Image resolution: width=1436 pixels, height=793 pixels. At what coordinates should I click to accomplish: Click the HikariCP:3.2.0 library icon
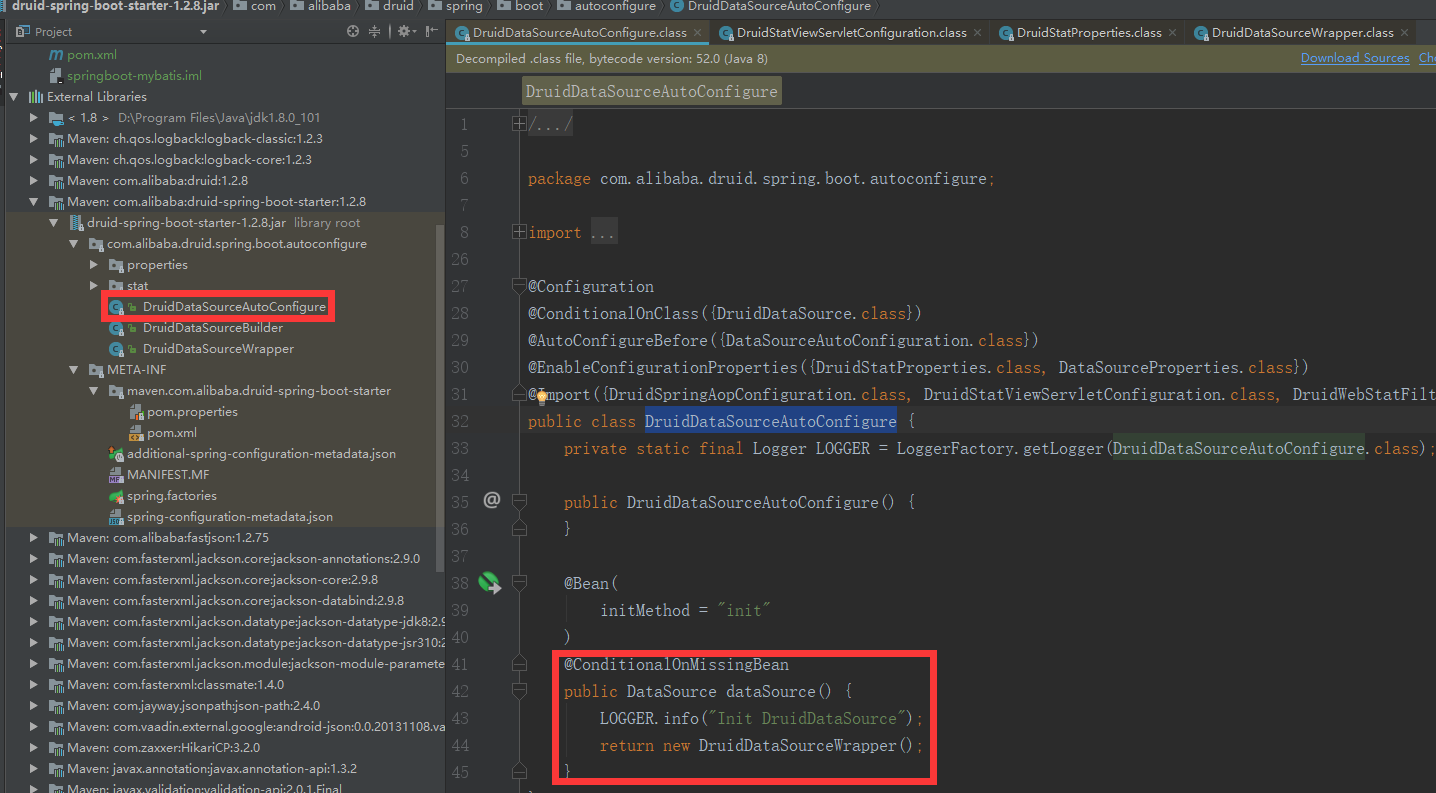[56, 748]
